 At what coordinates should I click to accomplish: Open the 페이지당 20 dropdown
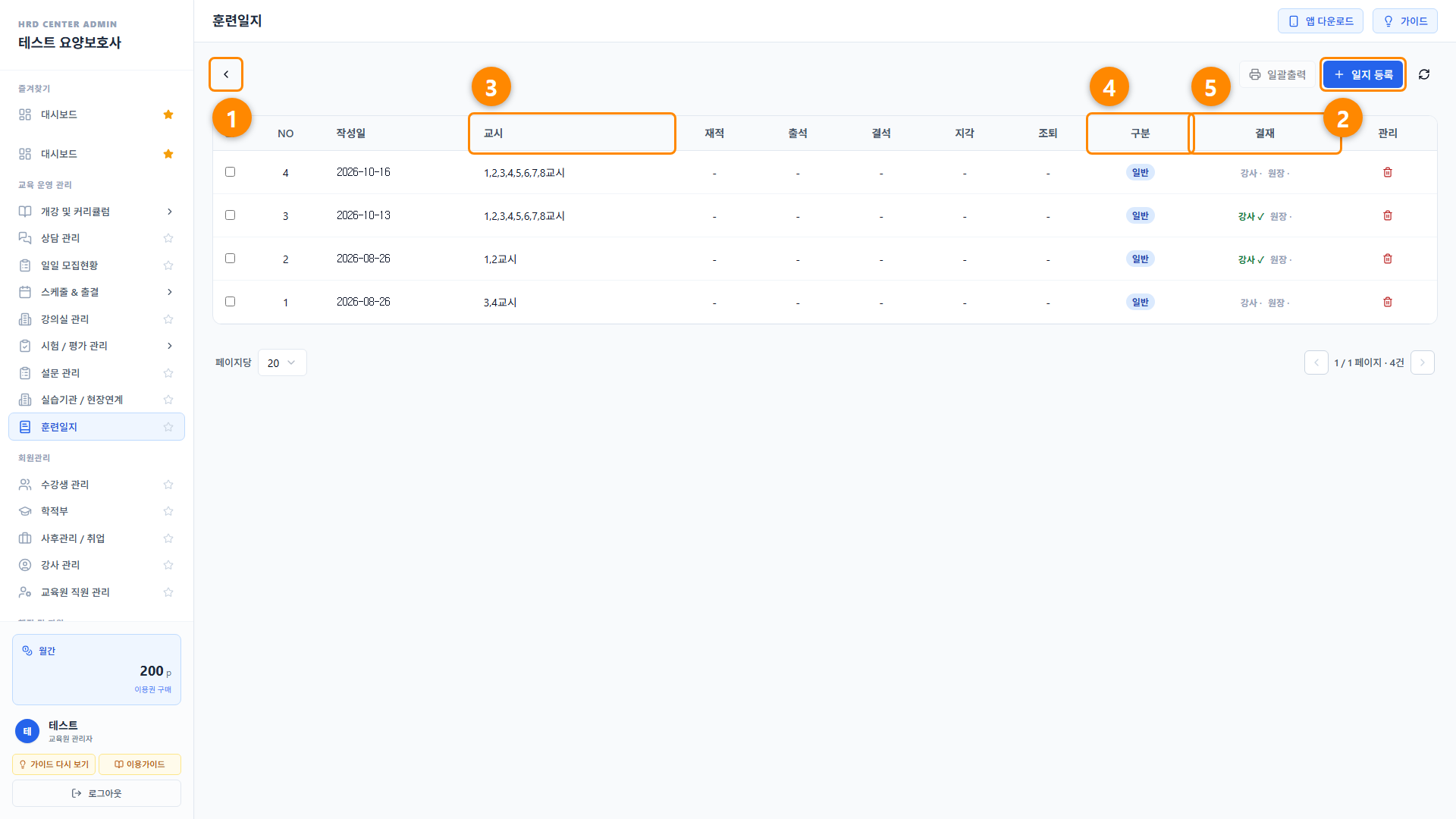(282, 362)
